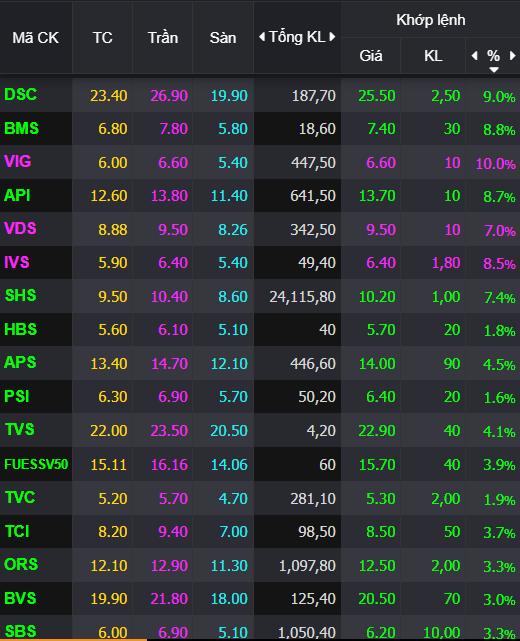Toggle sort arrow under % header
This screenshot has width=520, height=641.
pyautogui.click(x=494, y=69)
